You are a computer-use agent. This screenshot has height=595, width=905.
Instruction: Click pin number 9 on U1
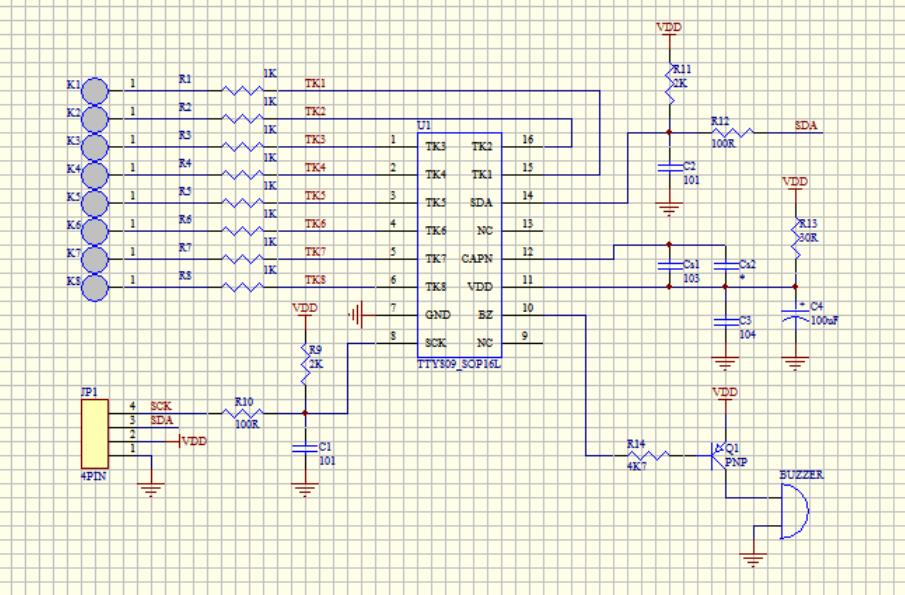tap(525, 335)
